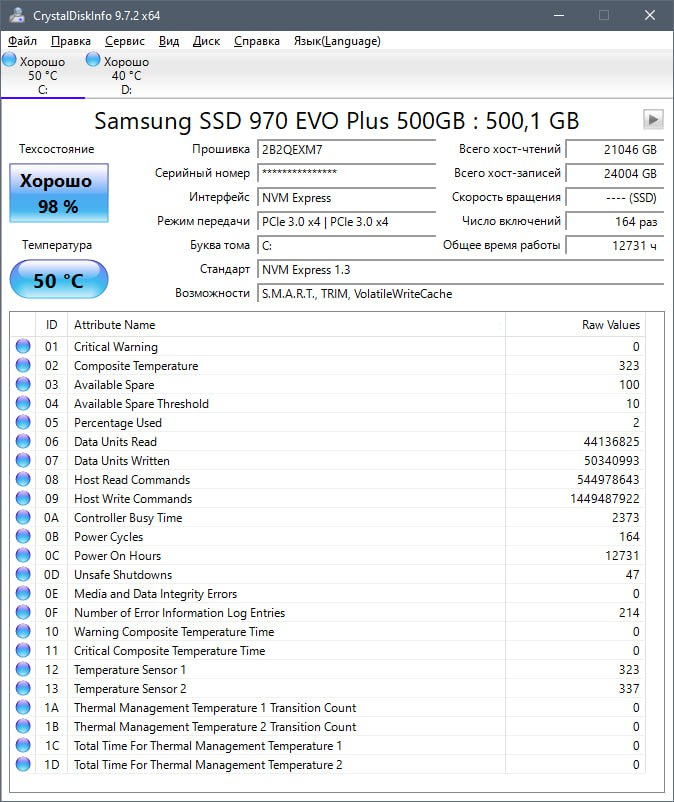Click the NVM Express 1.3 standard field
The width and height of the screenshot is (674, 802).
(x=460, y=270)
